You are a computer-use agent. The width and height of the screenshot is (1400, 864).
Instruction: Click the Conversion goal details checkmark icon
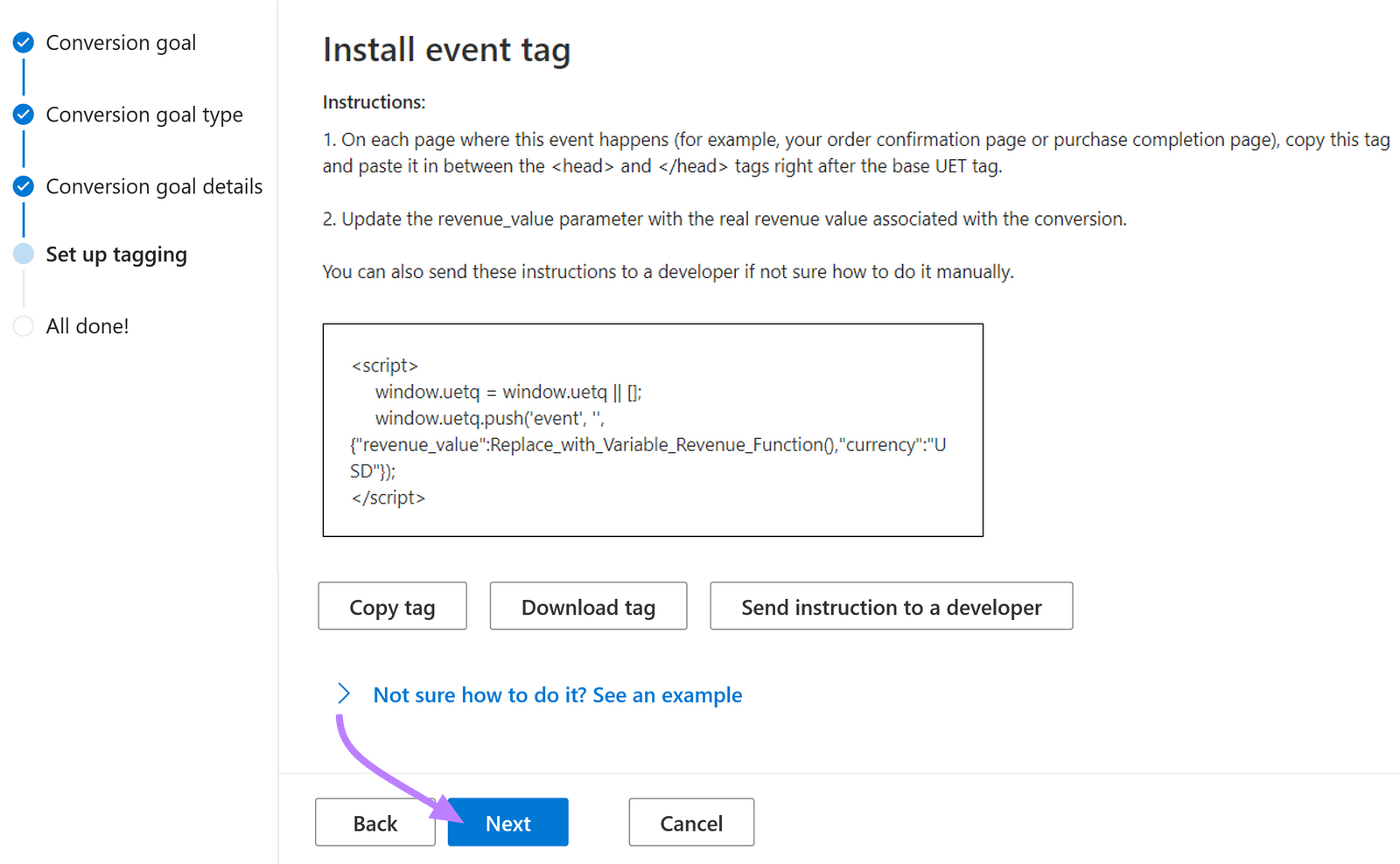coord(24,186)
